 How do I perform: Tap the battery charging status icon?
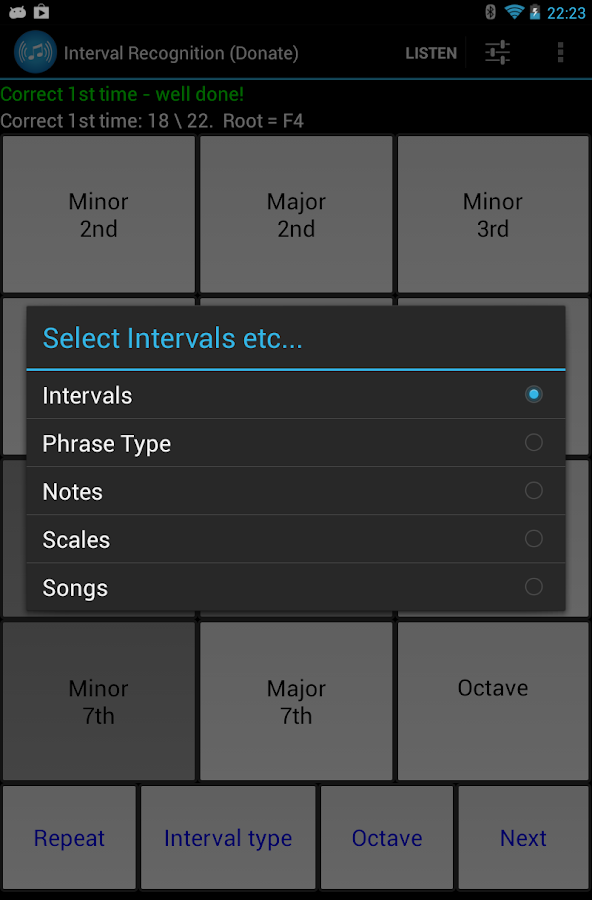535,11
